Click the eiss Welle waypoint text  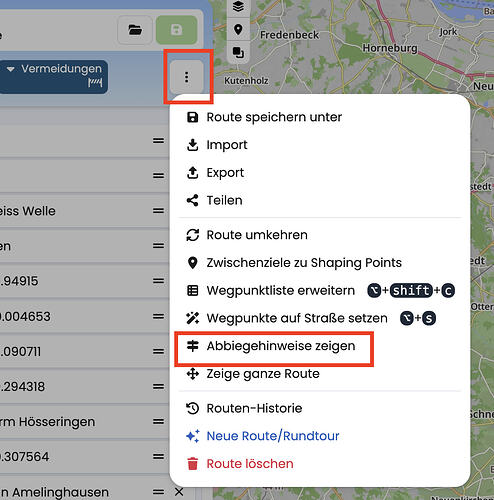[28, 211]
